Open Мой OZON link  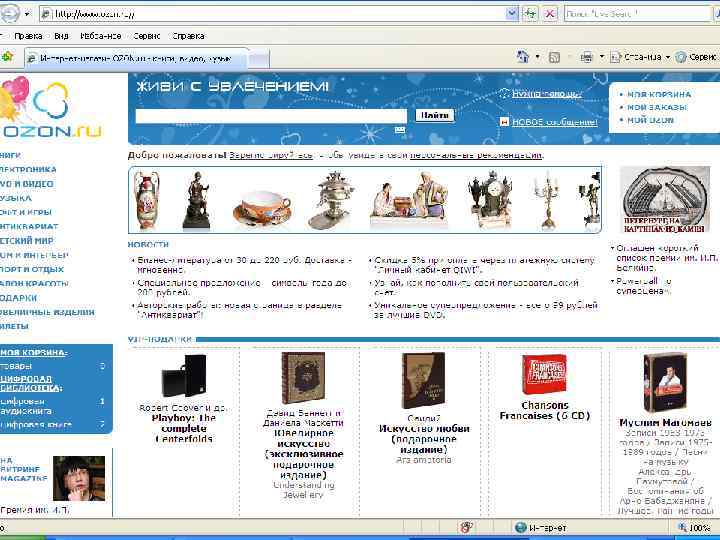[650, 120]
